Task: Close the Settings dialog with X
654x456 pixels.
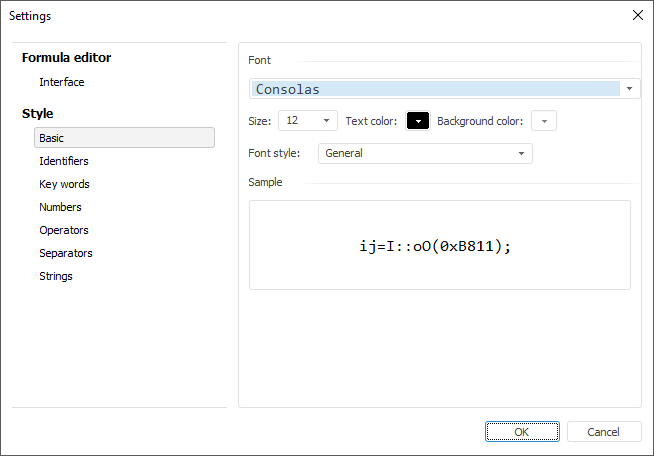Action: point(638,15)
